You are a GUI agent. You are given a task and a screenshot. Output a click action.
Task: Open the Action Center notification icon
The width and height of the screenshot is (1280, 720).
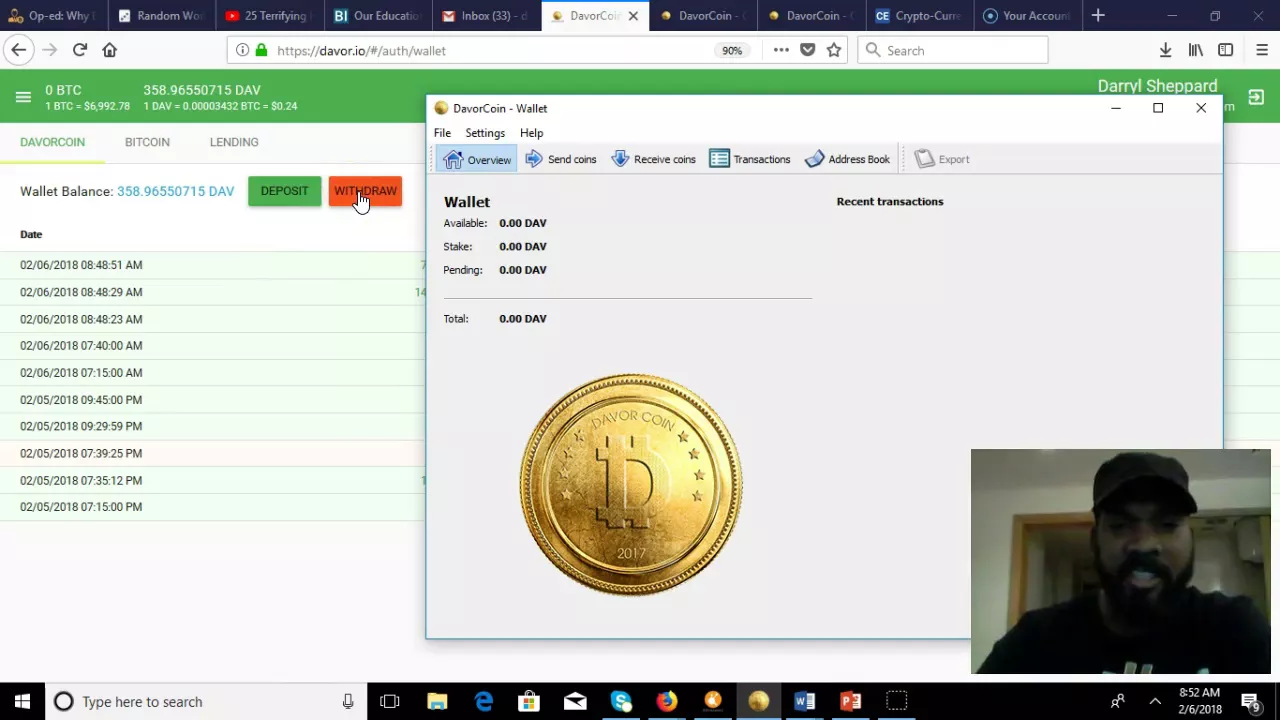pyautogui.click(x=1251, y=701)
